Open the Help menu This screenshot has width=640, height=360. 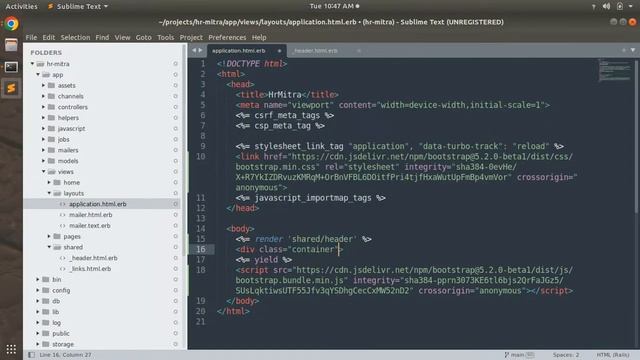pyautogui.click(x=259, y=37)
